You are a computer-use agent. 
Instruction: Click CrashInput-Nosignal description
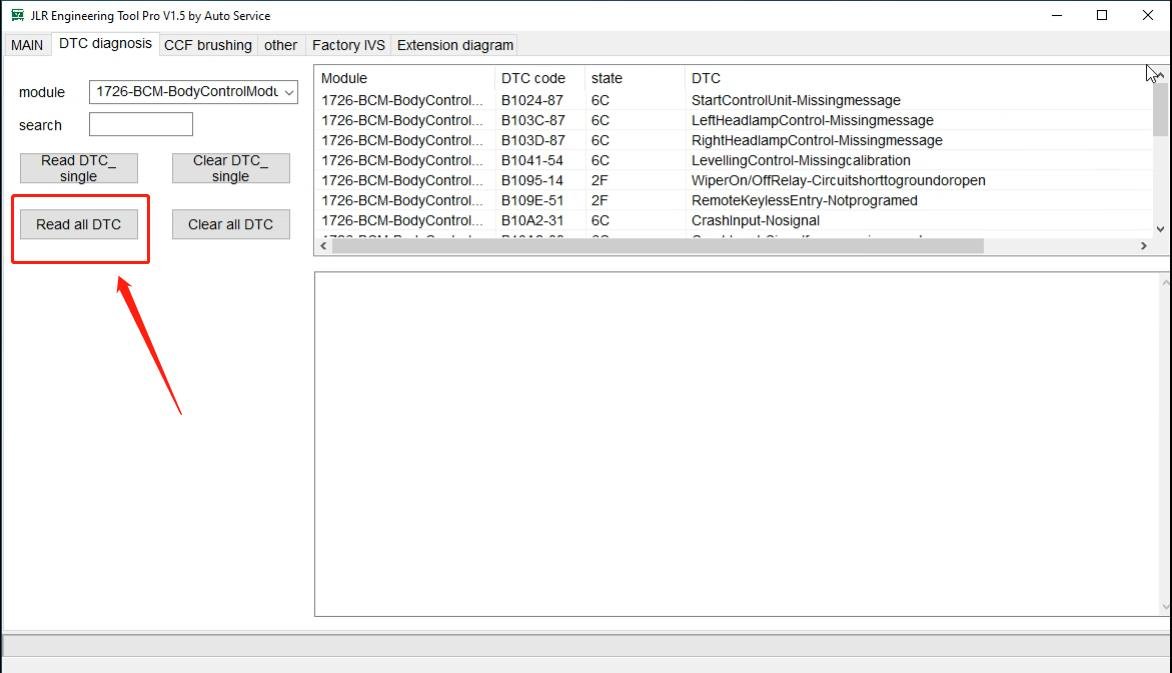point(755,221)
